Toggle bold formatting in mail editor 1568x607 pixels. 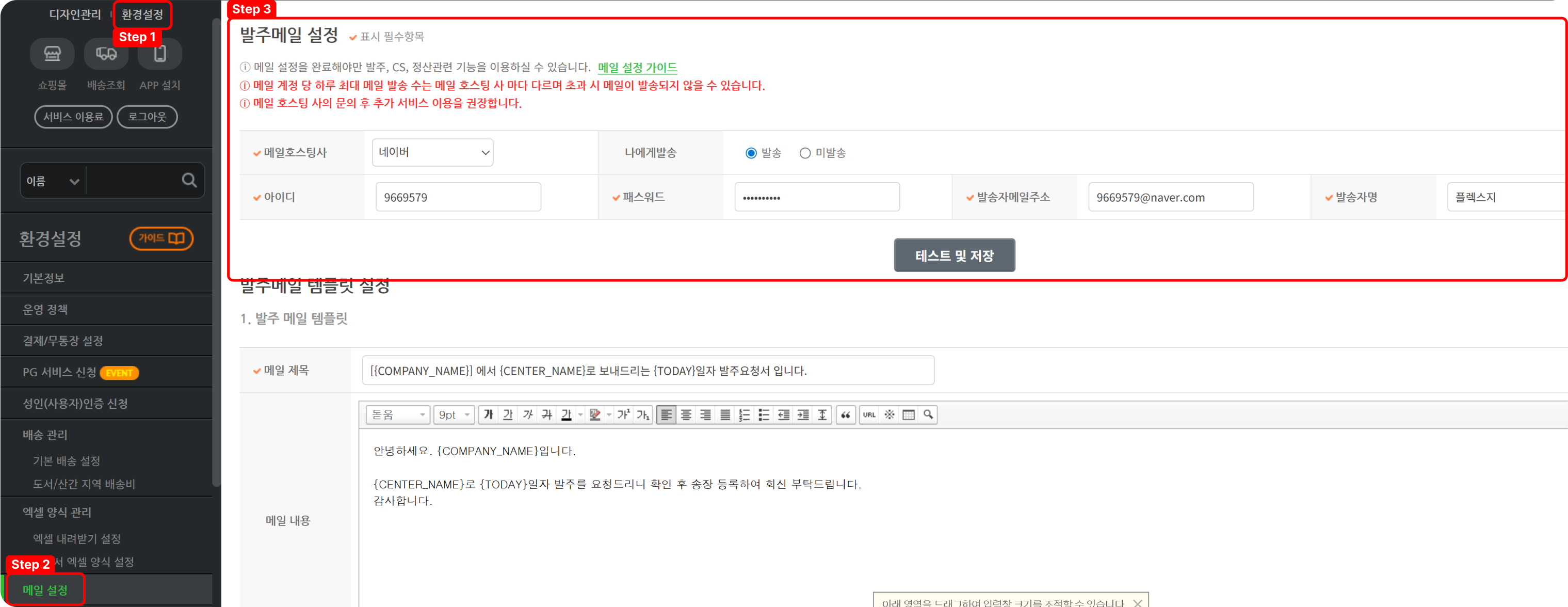[488, 414]
